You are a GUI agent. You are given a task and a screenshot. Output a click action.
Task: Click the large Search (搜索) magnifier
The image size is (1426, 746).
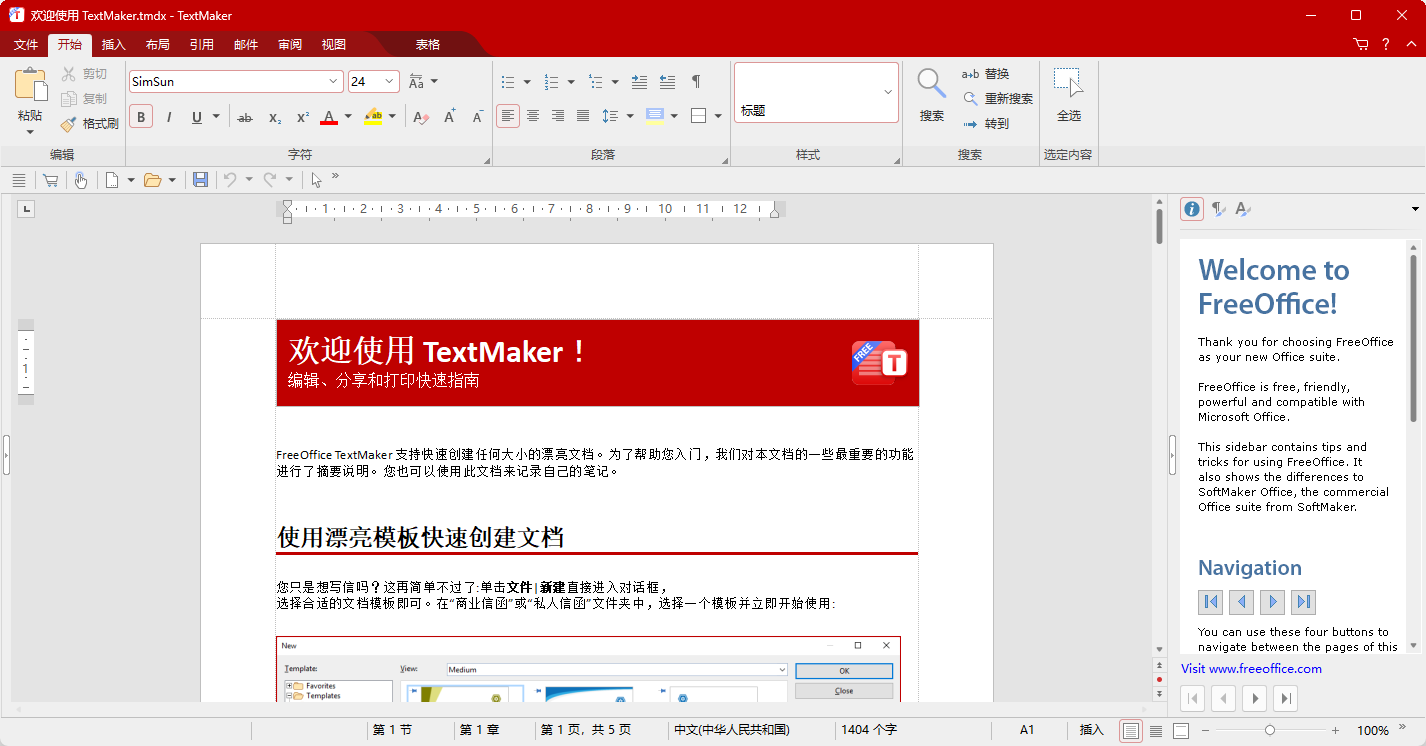coord(931,84)
